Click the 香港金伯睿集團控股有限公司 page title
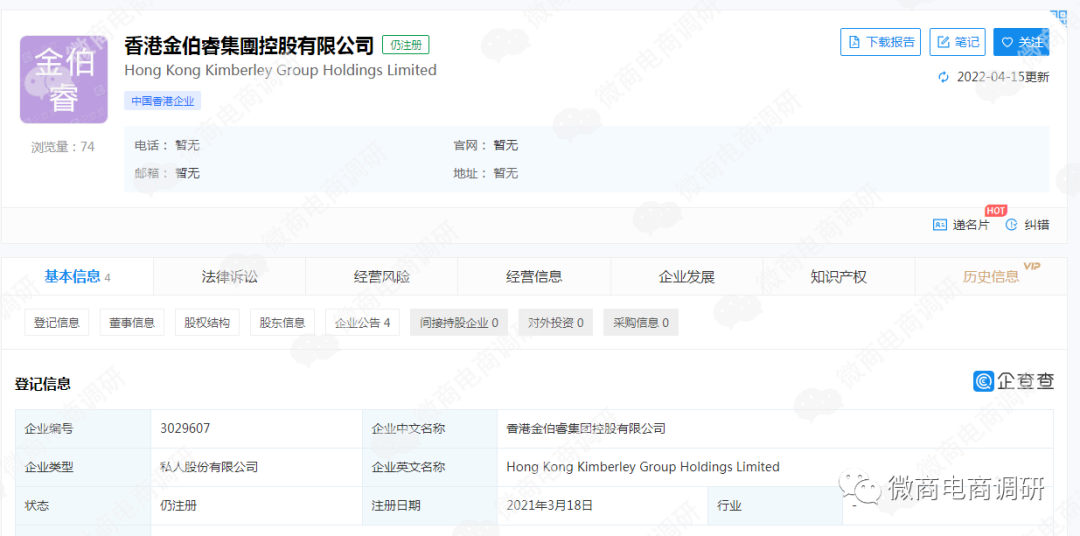 point(249,45)
